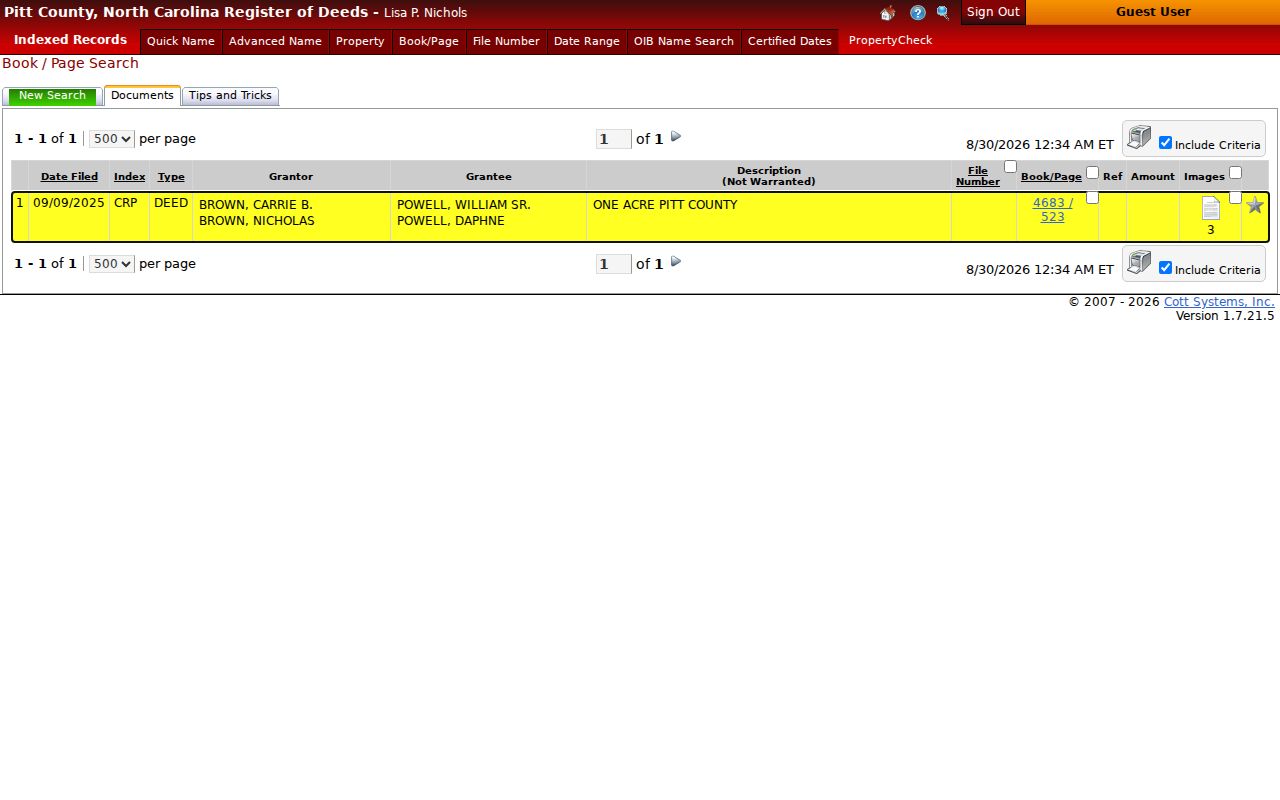
Task: Start a New Search
Action: pyautogui.click(x=52, y=96)
